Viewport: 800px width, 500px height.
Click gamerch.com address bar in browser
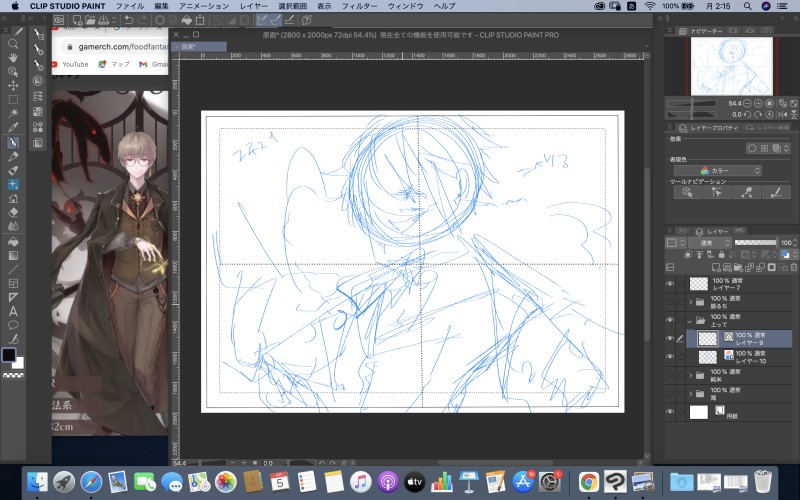117,46
